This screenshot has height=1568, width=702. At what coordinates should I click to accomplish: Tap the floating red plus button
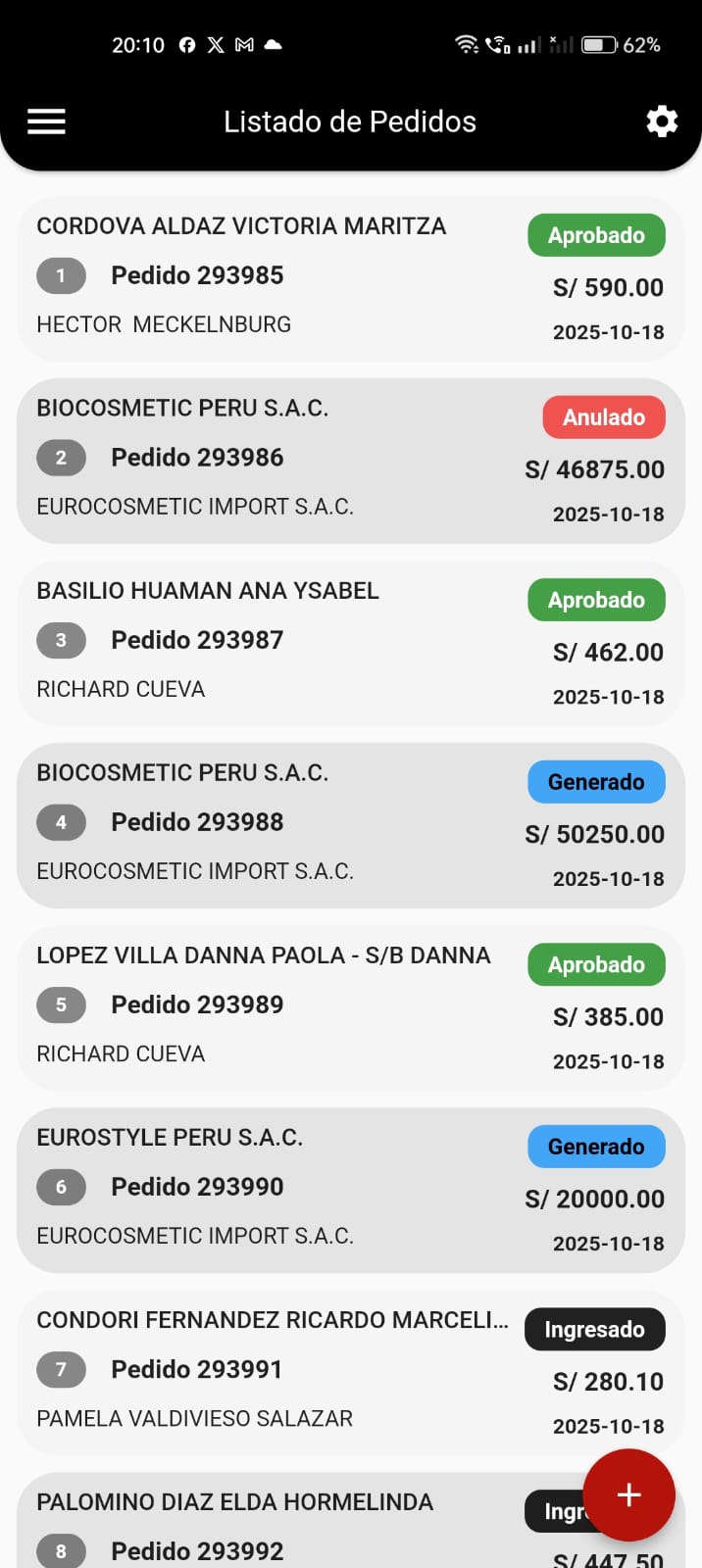[x=627, y=1494]
